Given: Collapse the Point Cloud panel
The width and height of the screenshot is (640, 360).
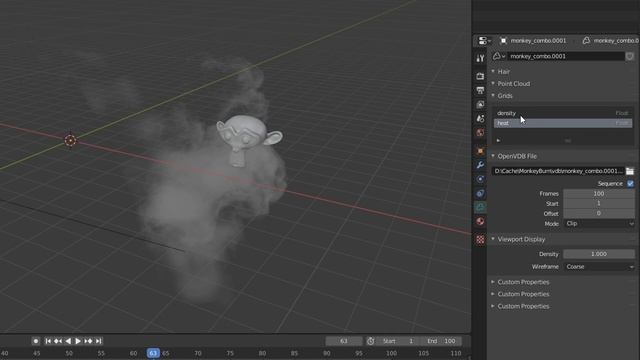Looking at the screenshot, I should pos(493,84).
